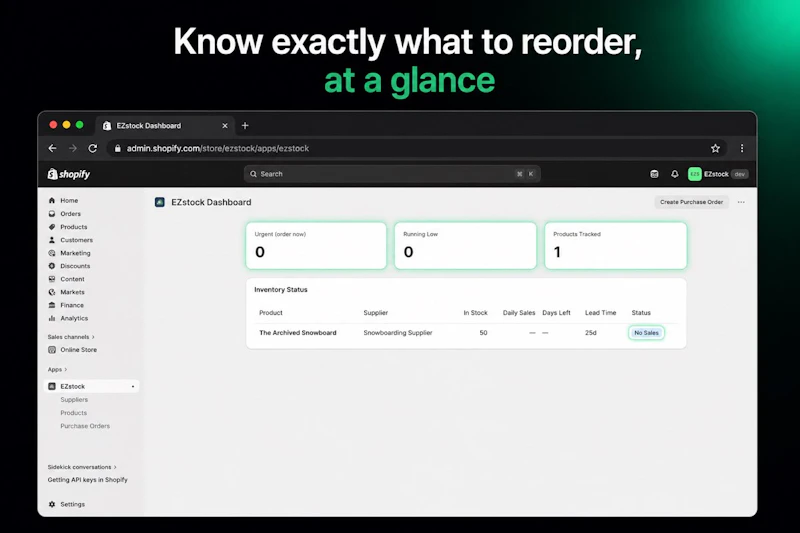Viewport: 800px width, 533px height.
Task: Click the Daily Sales column header
Action: (x=519, y=313)
